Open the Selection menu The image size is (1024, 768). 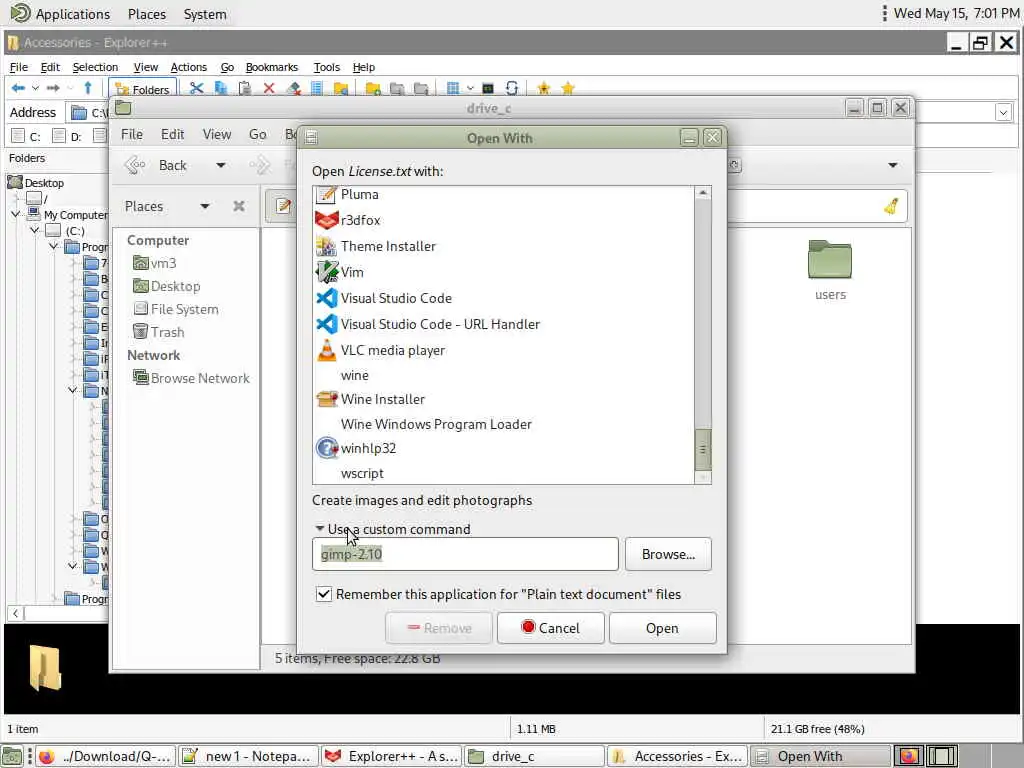(95, 67)
